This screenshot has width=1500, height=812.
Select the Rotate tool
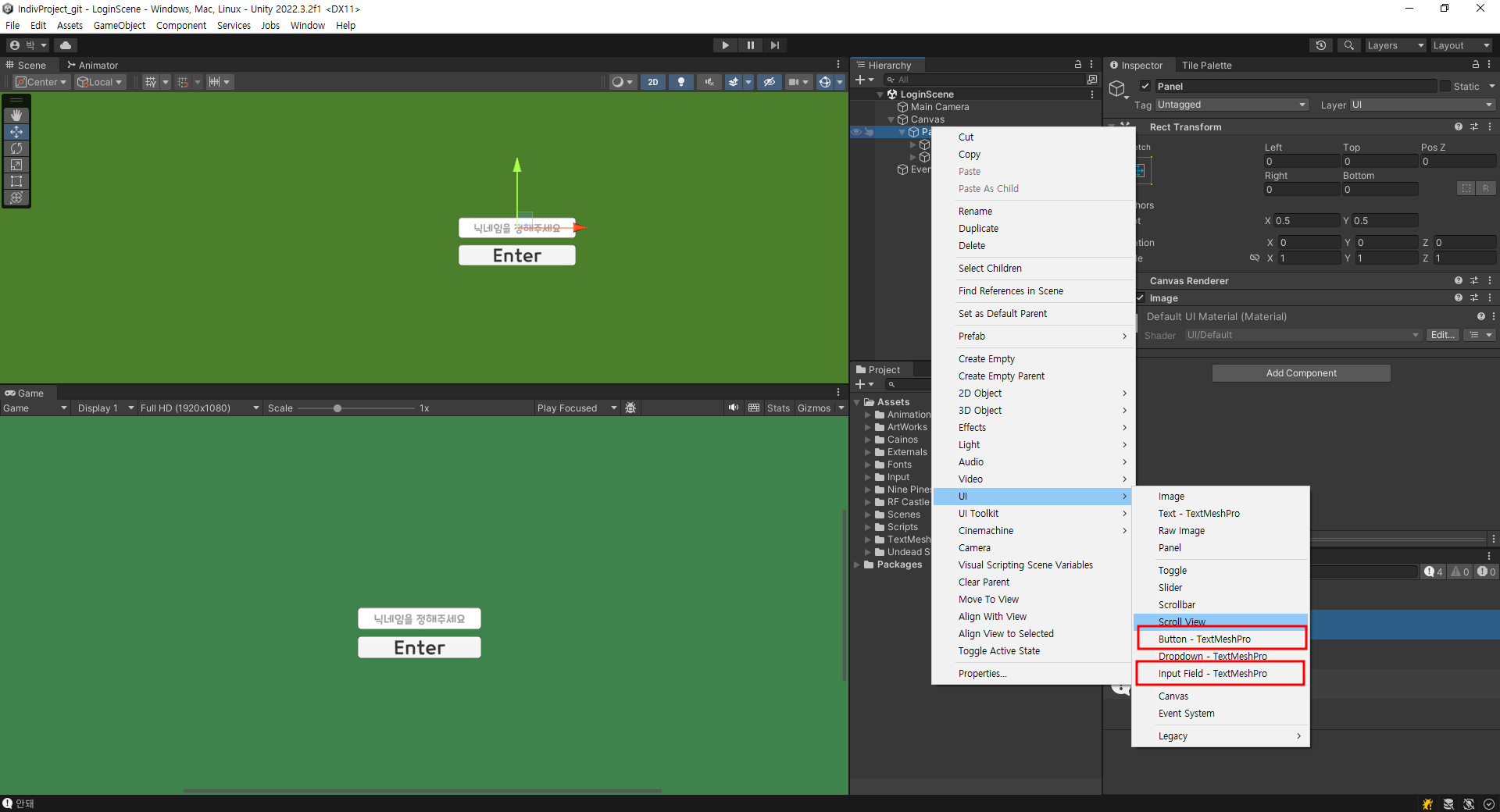pyautogui.click(x=16, y=148)
